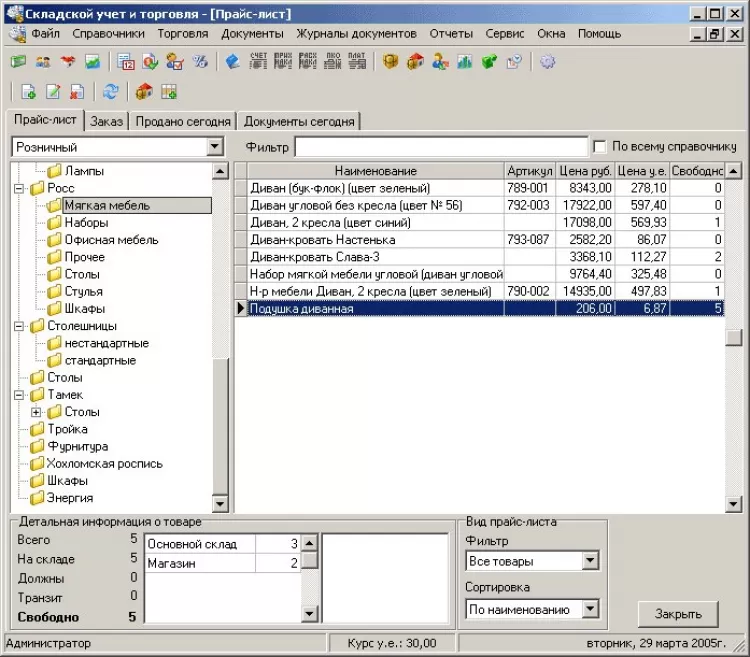750x657 pixels.
Task: Click the bar chart reports icon
Action: (464, 62)
